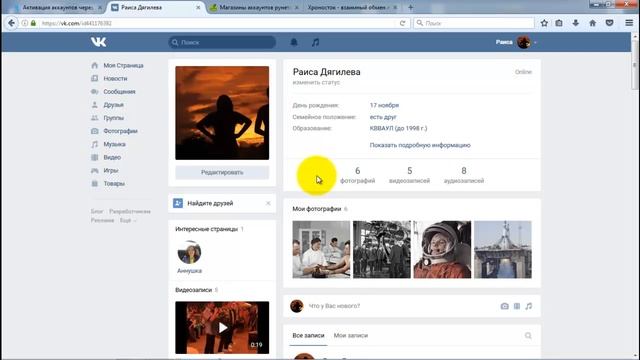Open the 5 видеозаписей counter
The height and width of the screenshot is (360, 640).
click(409, 175)
